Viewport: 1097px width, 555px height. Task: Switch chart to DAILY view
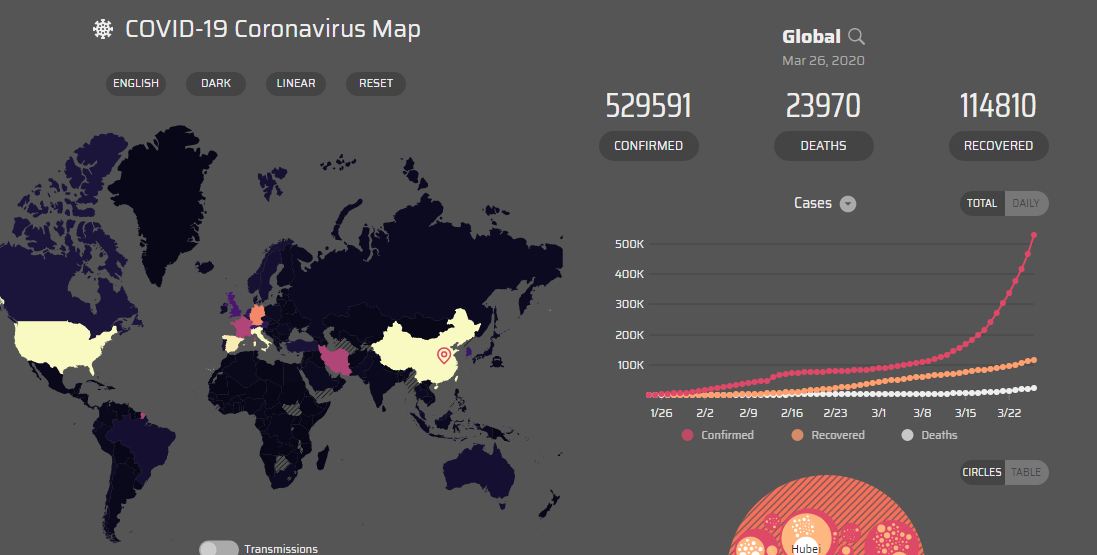click(1026, 203)
